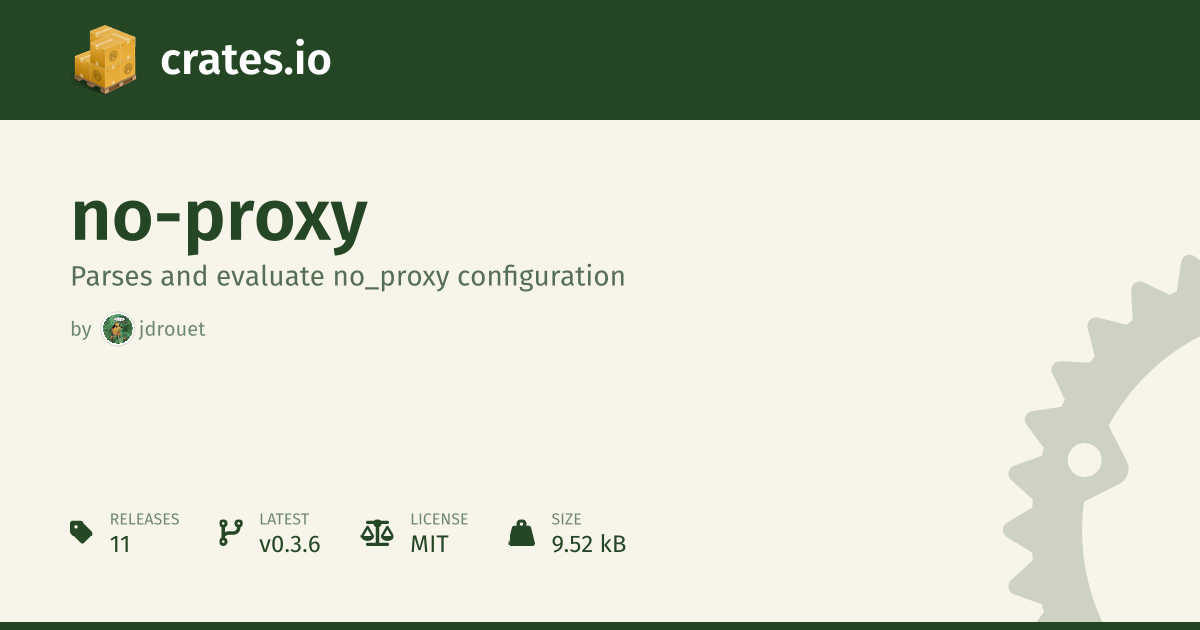1200x630 pixels.
Task: Click the release count 11
Action: (120, 545)
